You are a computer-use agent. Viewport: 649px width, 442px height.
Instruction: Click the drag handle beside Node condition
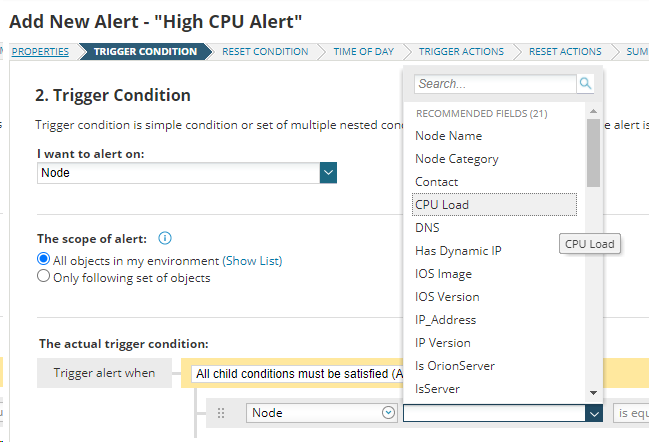point(221,413)
